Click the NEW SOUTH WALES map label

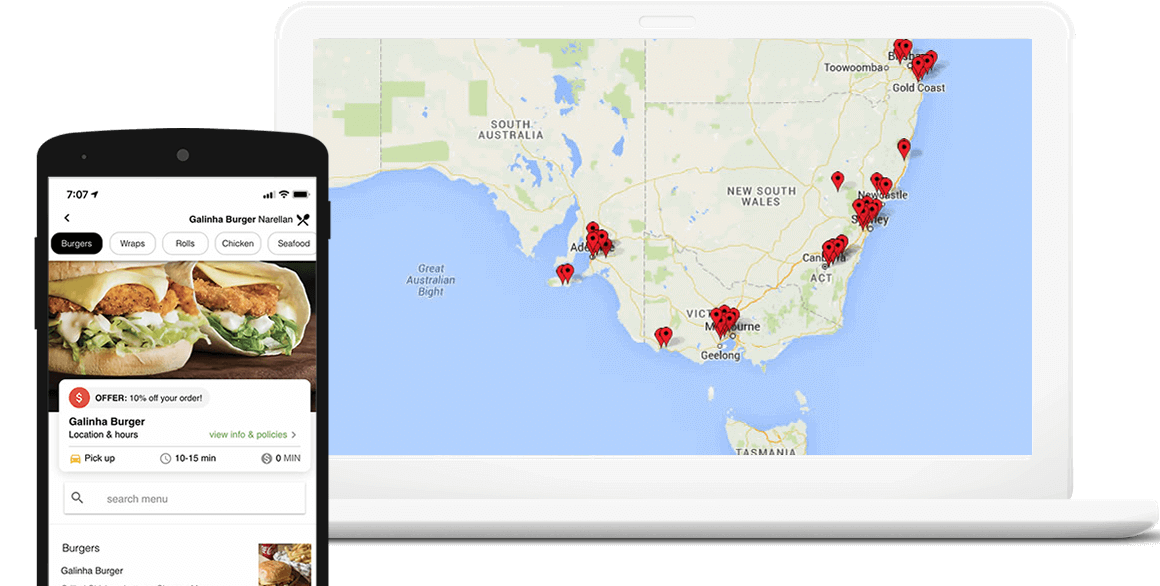click(761, 196)
